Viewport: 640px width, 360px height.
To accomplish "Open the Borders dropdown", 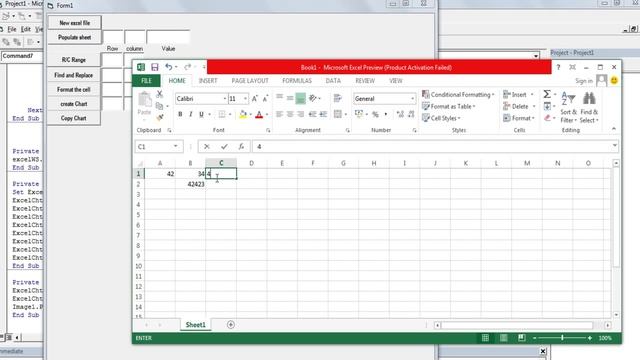I will point(230,115).
